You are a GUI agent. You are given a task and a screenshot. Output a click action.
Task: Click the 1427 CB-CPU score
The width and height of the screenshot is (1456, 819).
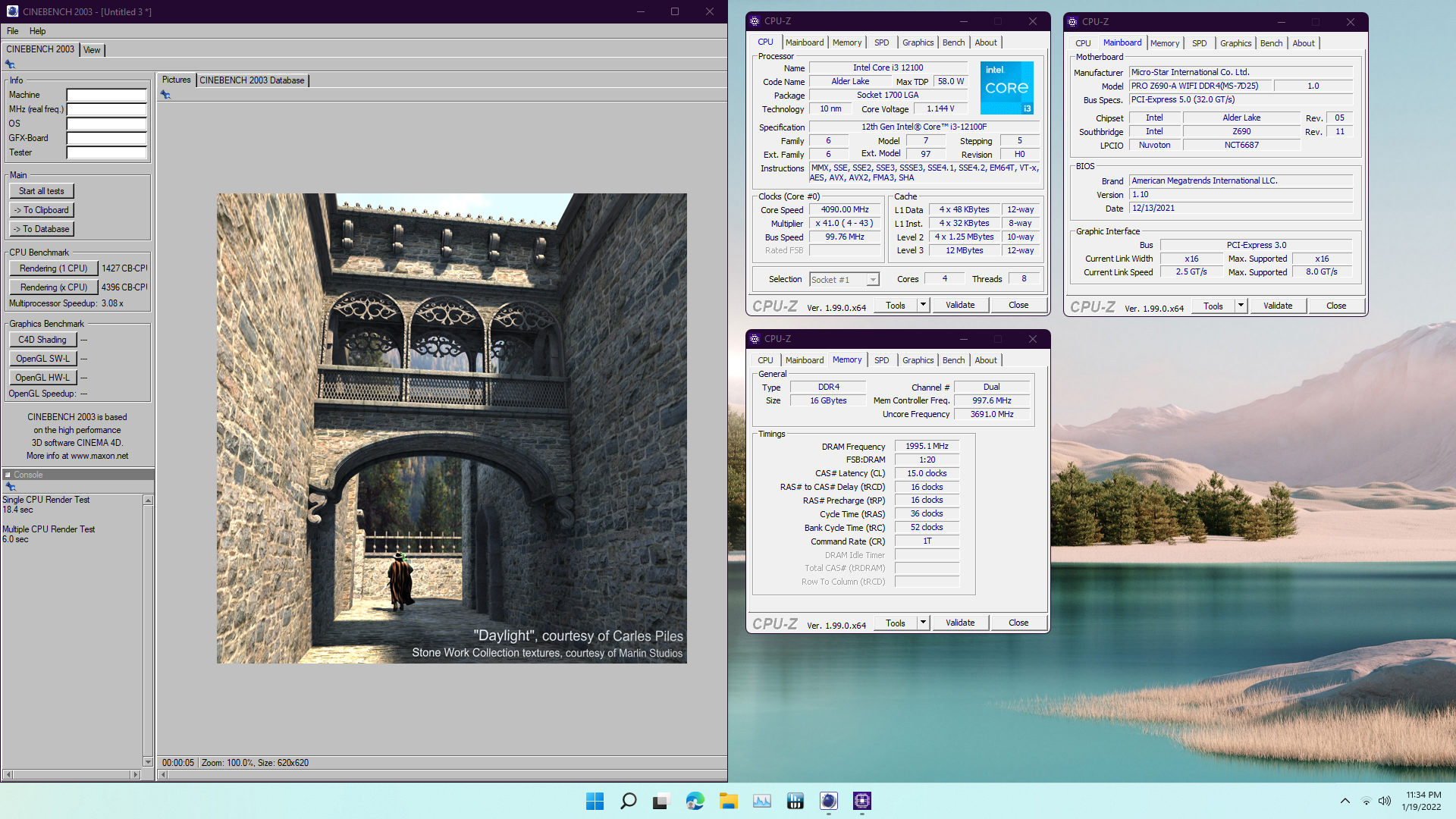124,268
